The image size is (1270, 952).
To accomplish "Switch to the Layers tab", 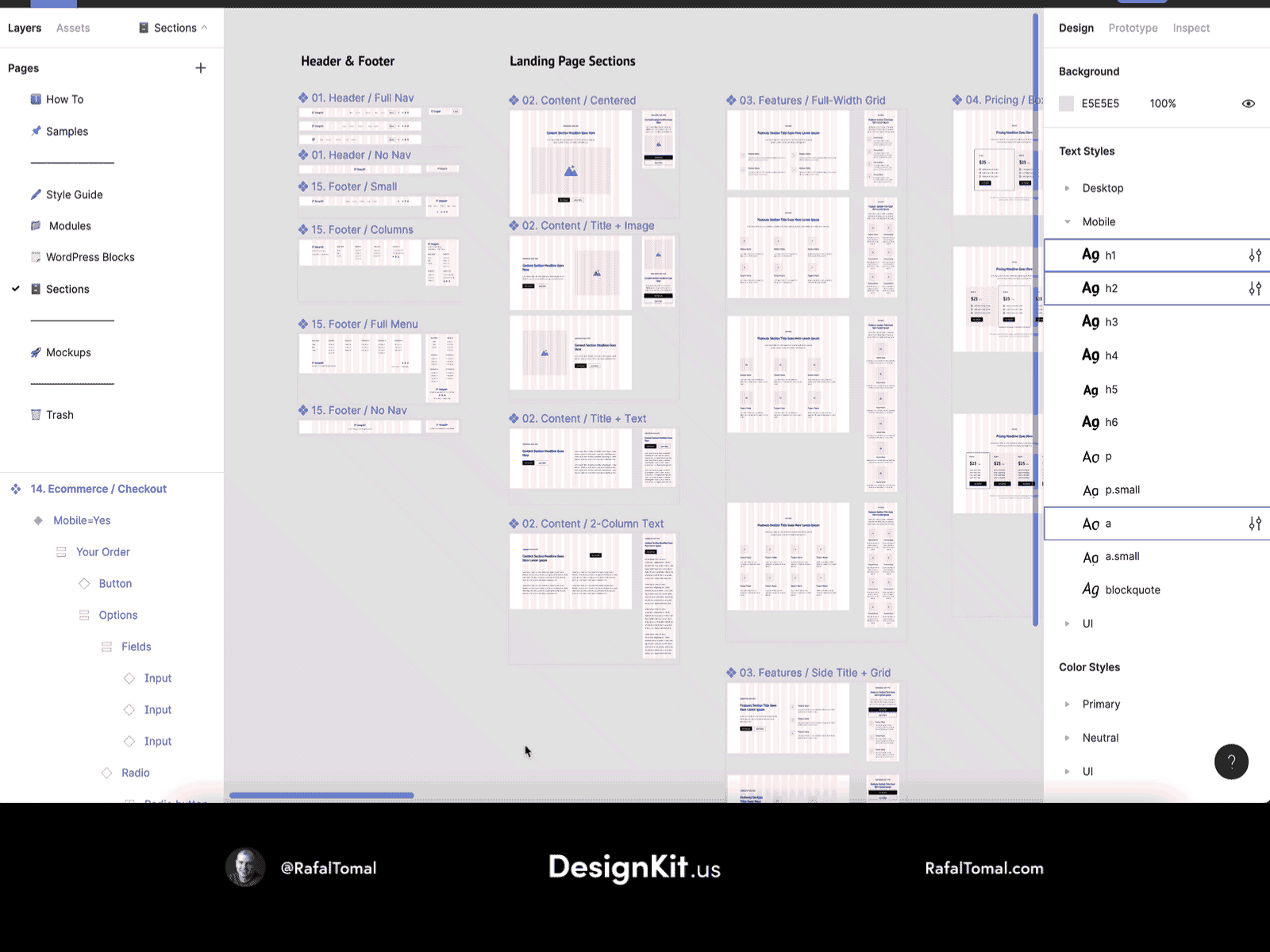I will point(25,28).
